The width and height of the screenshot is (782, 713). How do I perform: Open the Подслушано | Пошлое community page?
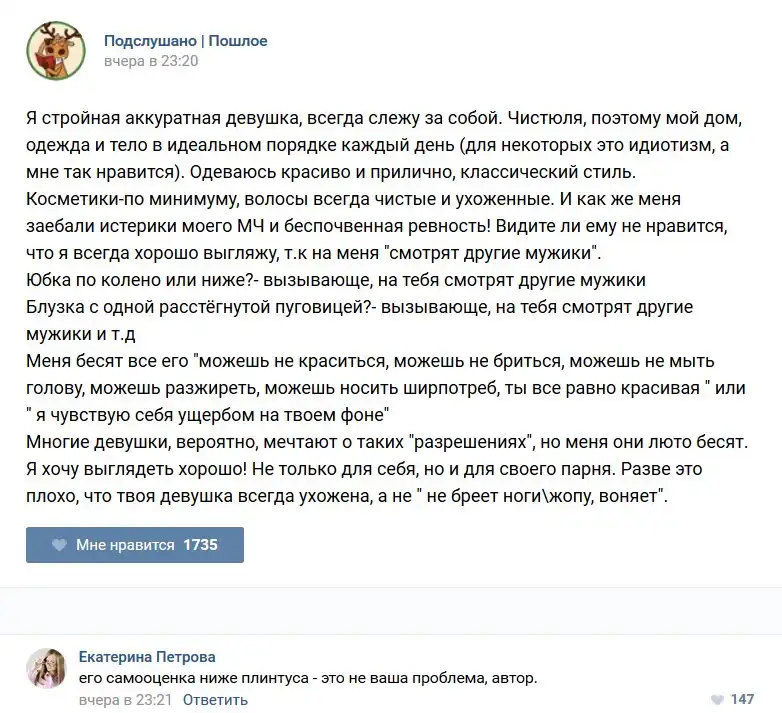coord(186,41)
